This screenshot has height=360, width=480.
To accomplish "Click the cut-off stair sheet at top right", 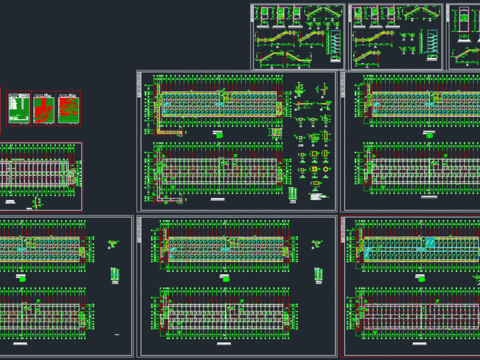I will click(x=463, y=37).
